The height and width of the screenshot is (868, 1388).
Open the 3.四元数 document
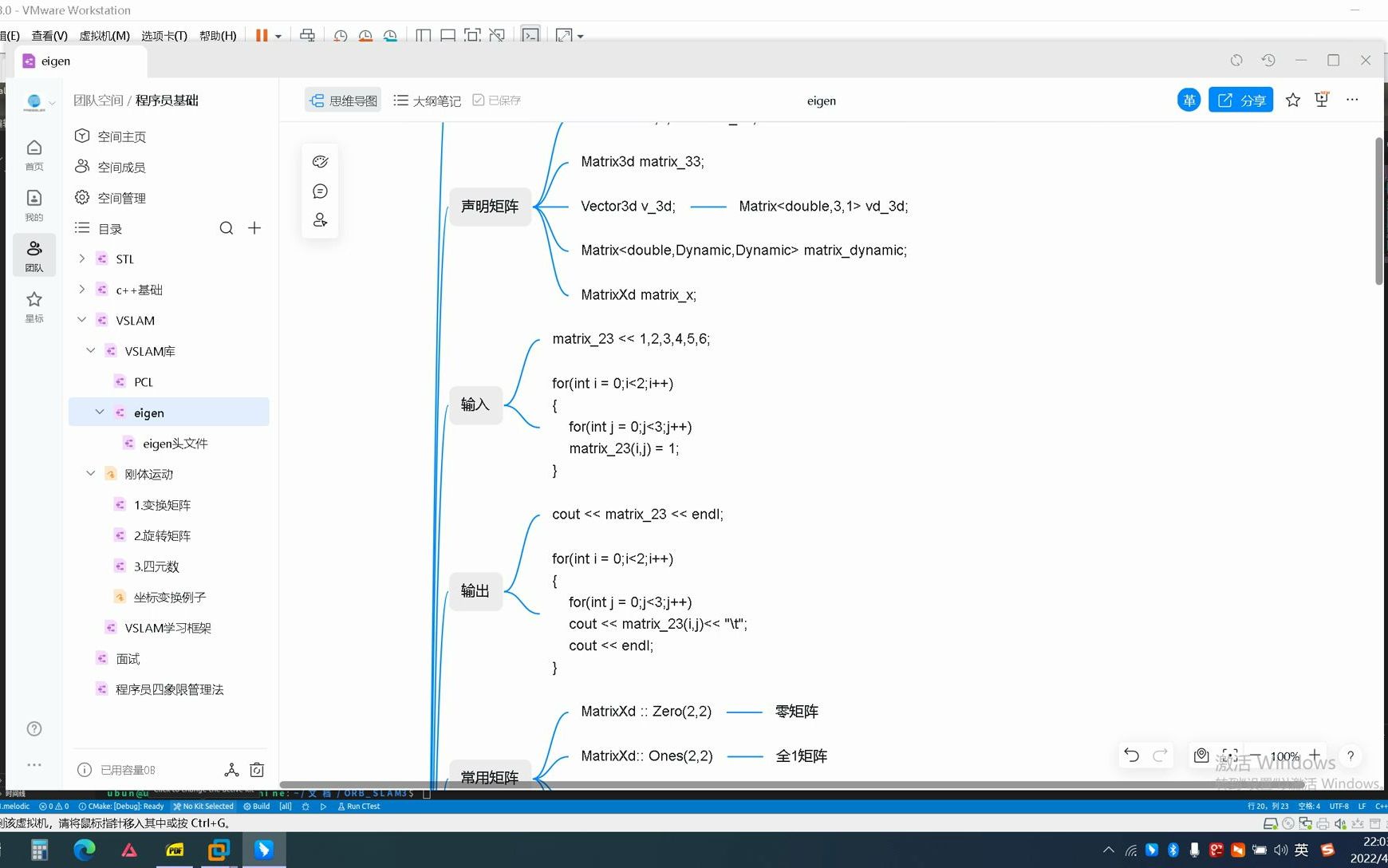point(156,566)
